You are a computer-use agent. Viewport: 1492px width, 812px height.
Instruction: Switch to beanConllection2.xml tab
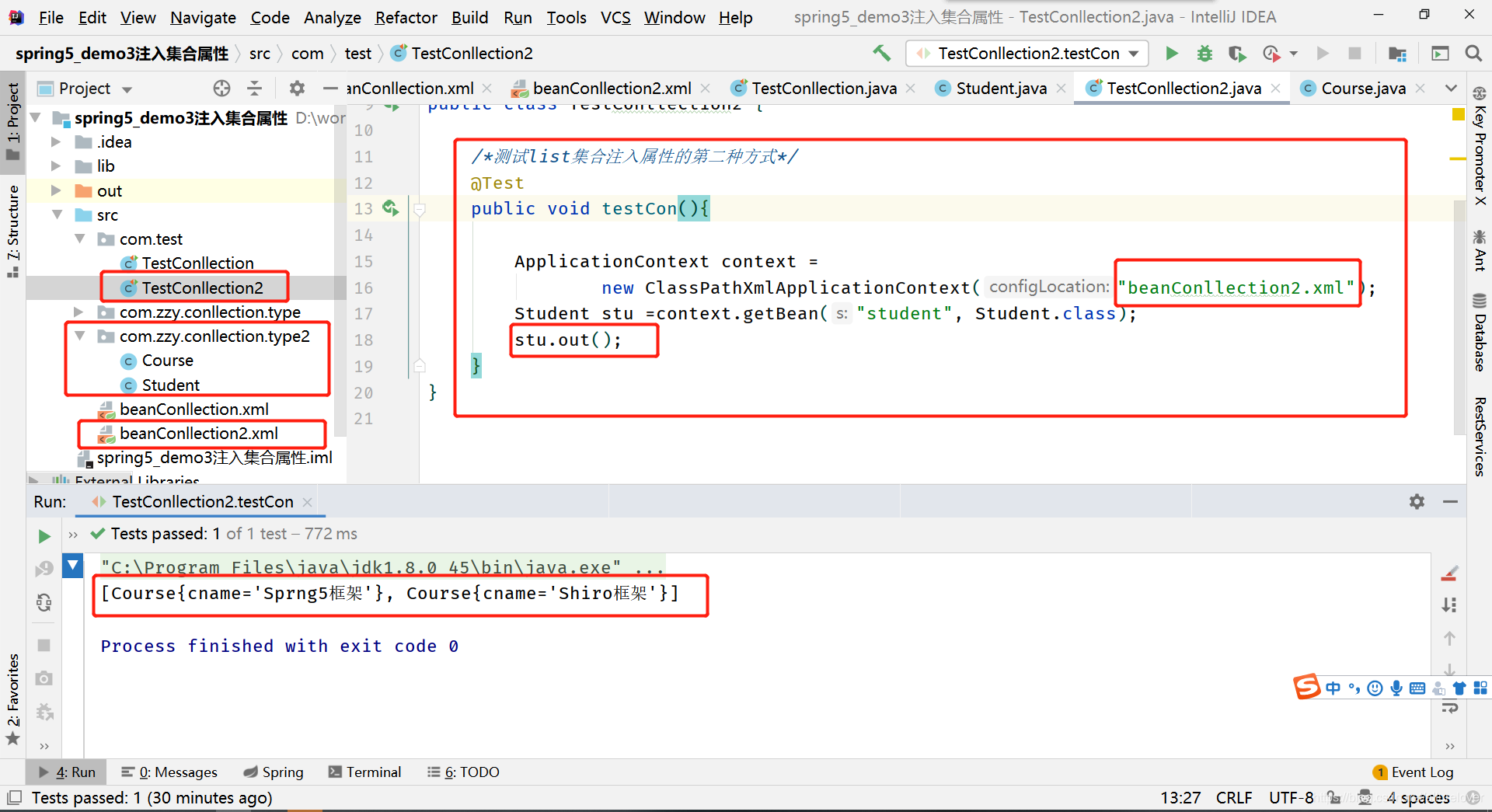tap(612, 88)
